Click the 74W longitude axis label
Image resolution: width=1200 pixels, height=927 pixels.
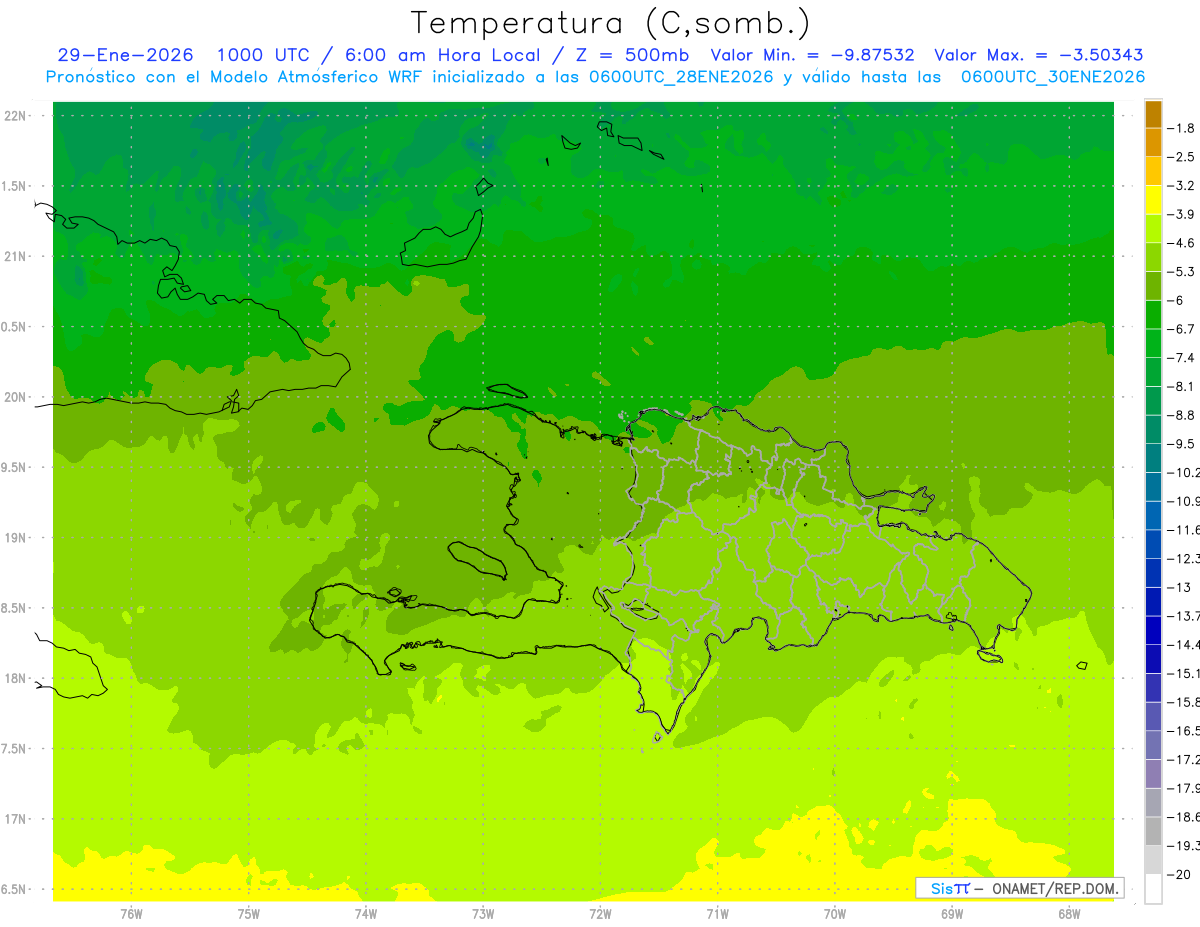coord(366,914)
